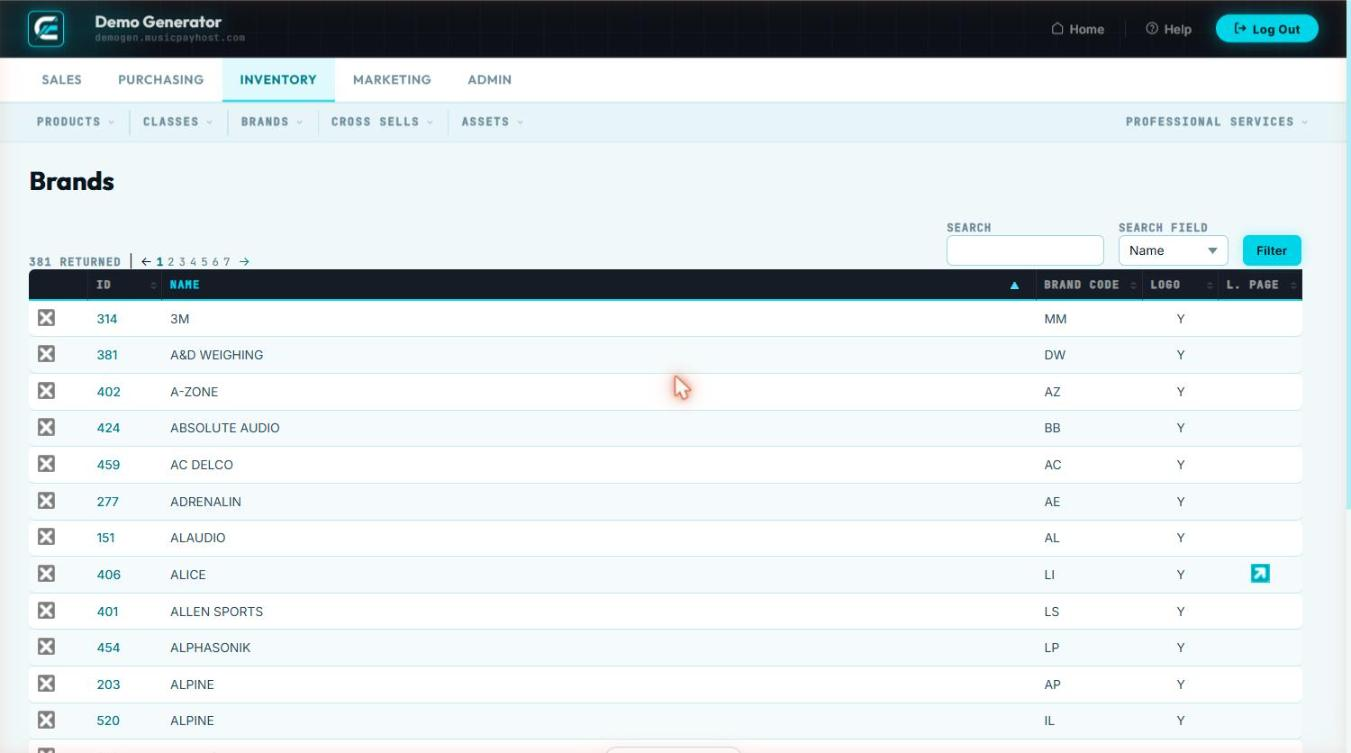Image resolution: width=1351 pixels, height=753 pixels.
Task: Switch to the Purchasing tab
Action: [x=161, y=80]
